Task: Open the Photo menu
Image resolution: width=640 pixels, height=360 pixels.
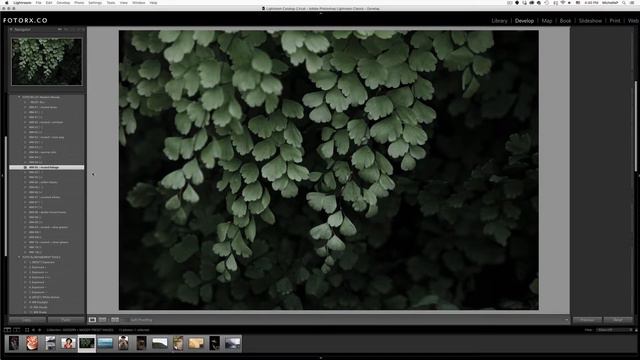Action: tap(79, 2)
